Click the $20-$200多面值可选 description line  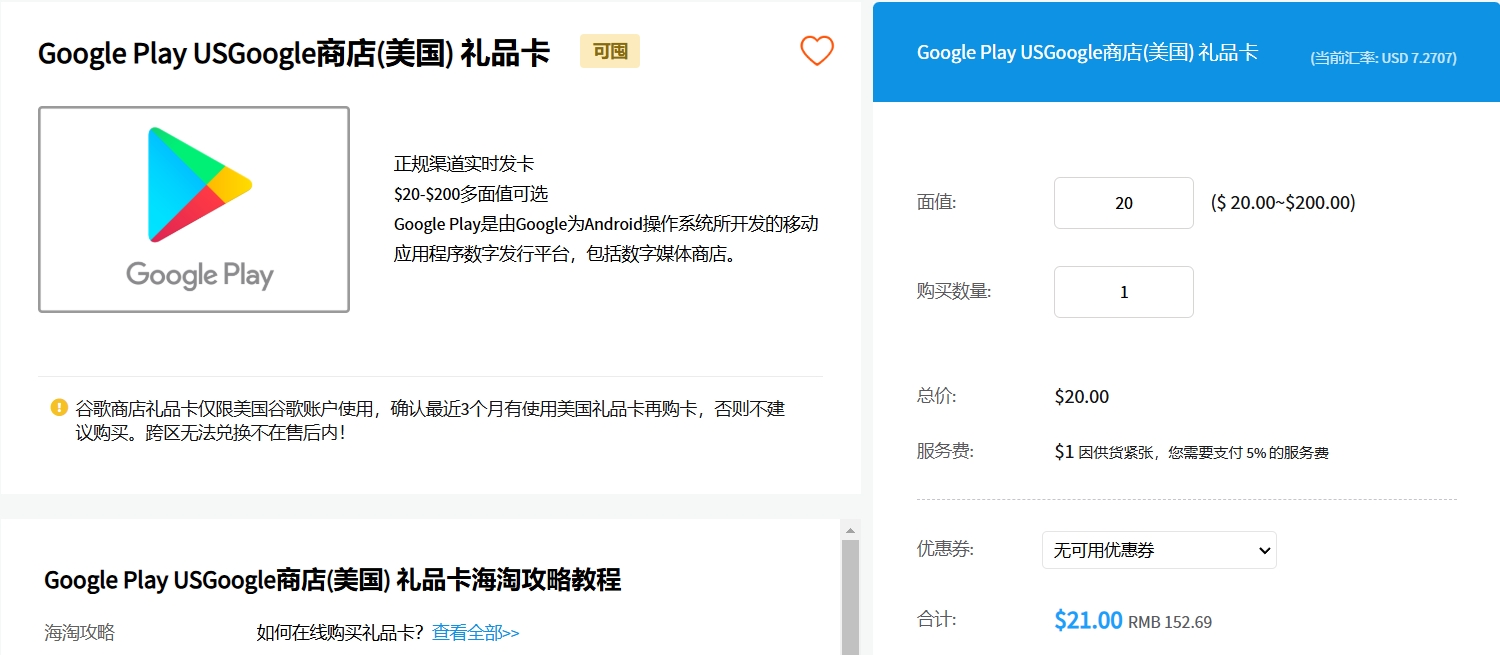coord(471,194)
